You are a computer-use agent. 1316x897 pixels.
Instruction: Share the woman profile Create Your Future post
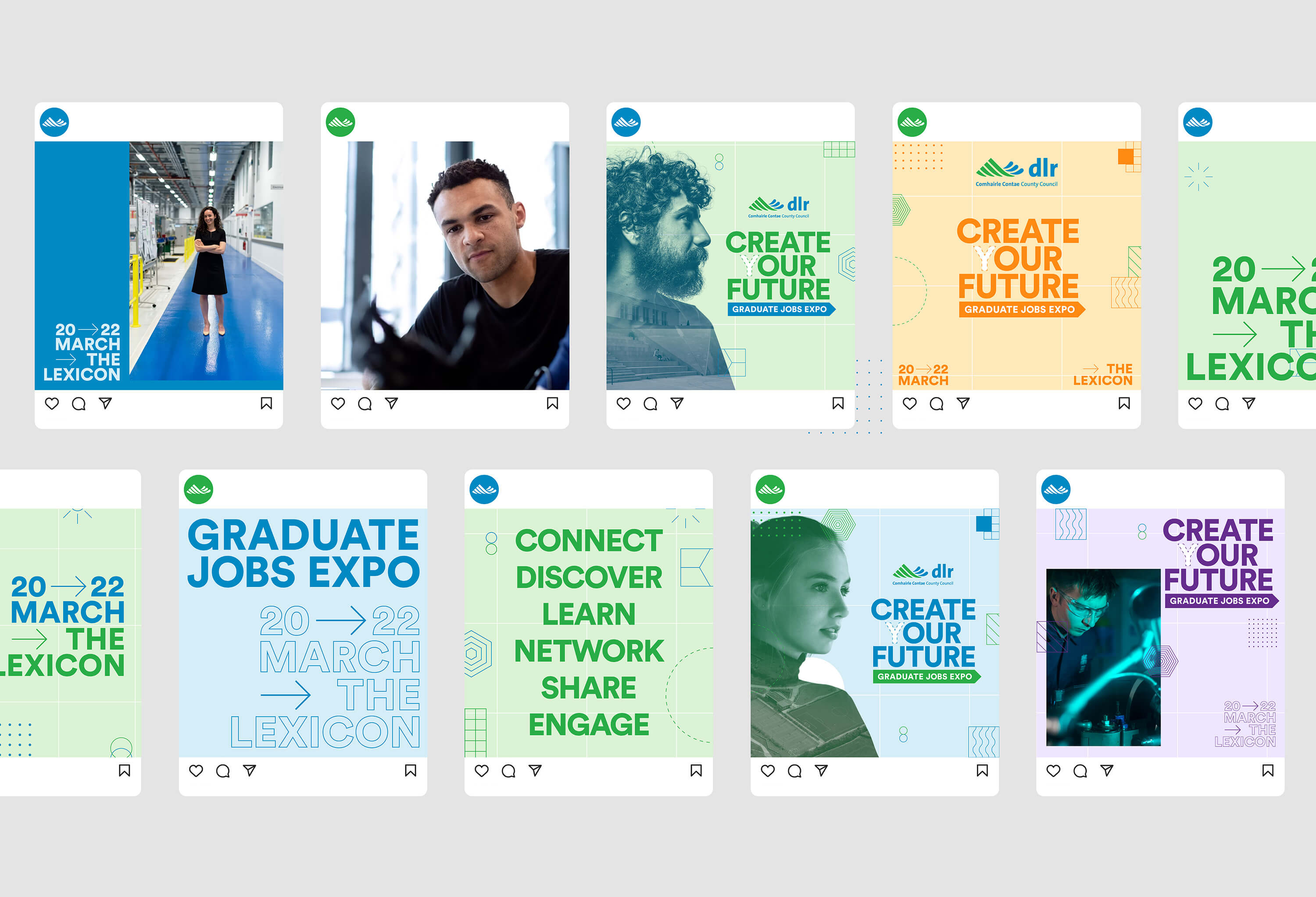821,770
